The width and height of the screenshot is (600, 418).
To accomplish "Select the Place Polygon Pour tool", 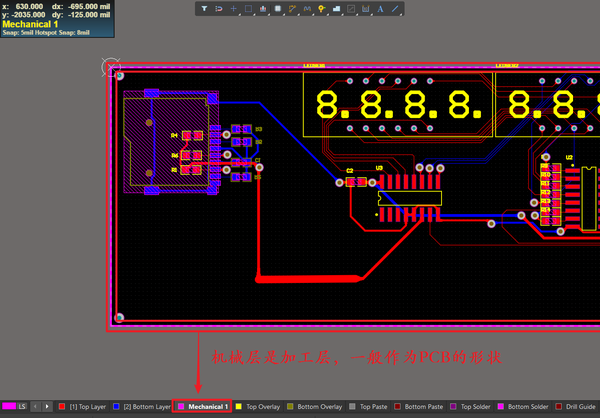I will [x=336, y=9].
